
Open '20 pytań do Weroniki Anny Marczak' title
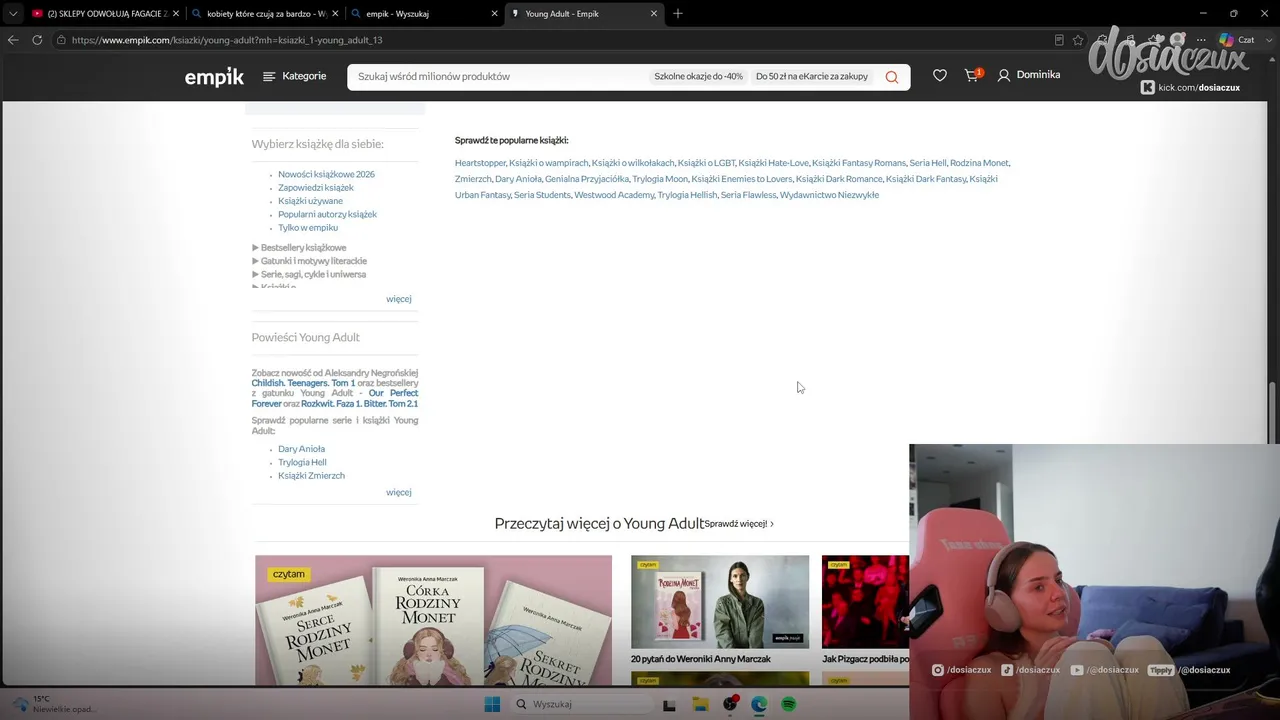[701, 660]
